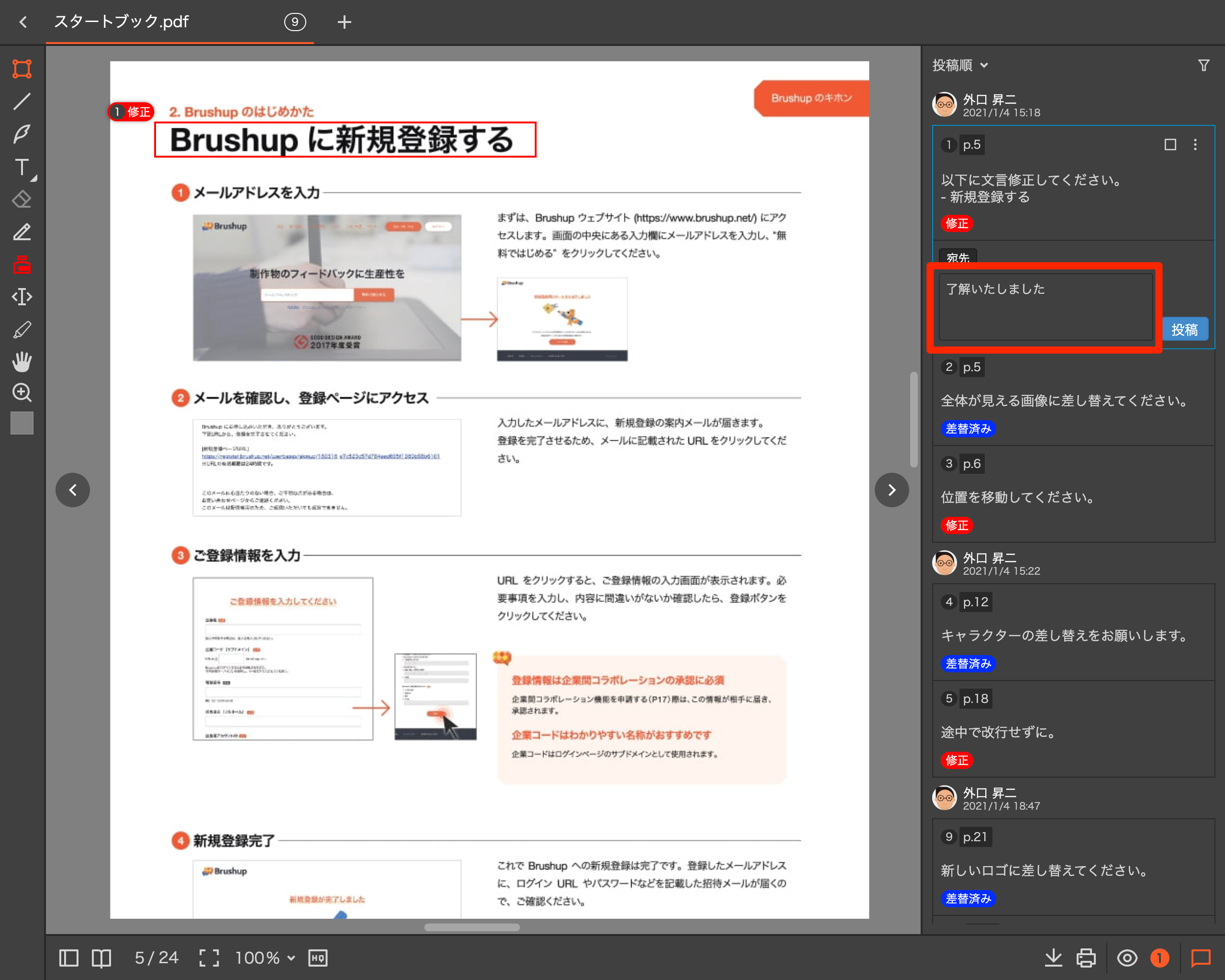Print the document icon
This screenshot has height=980, width=1225.
click(1086, 958)
